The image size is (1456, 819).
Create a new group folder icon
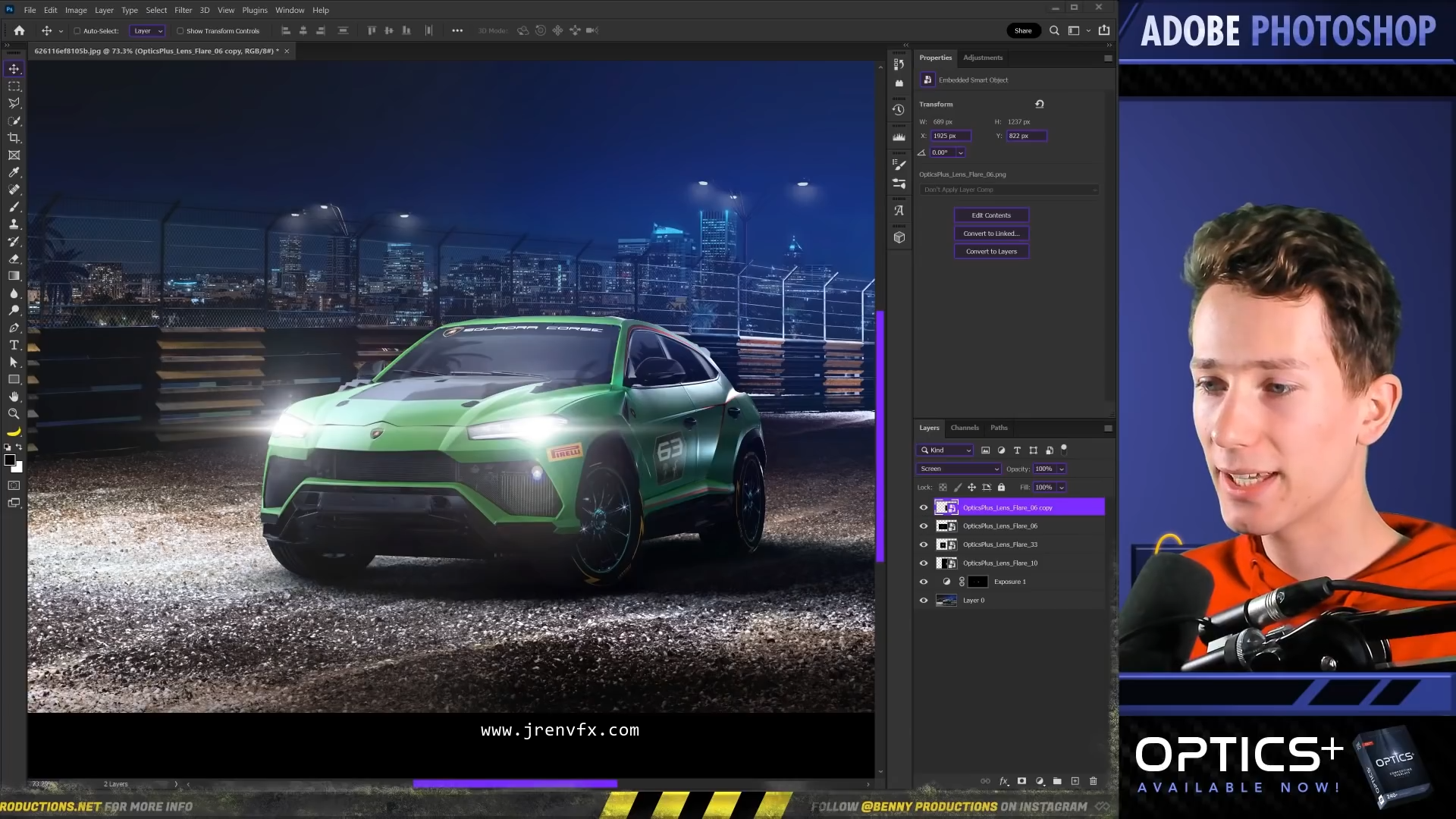(1057, 781)
